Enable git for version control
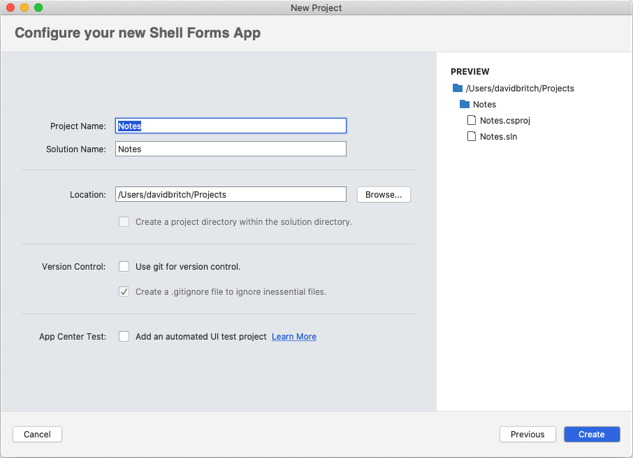633x458 pixels. tap(124, 267)
